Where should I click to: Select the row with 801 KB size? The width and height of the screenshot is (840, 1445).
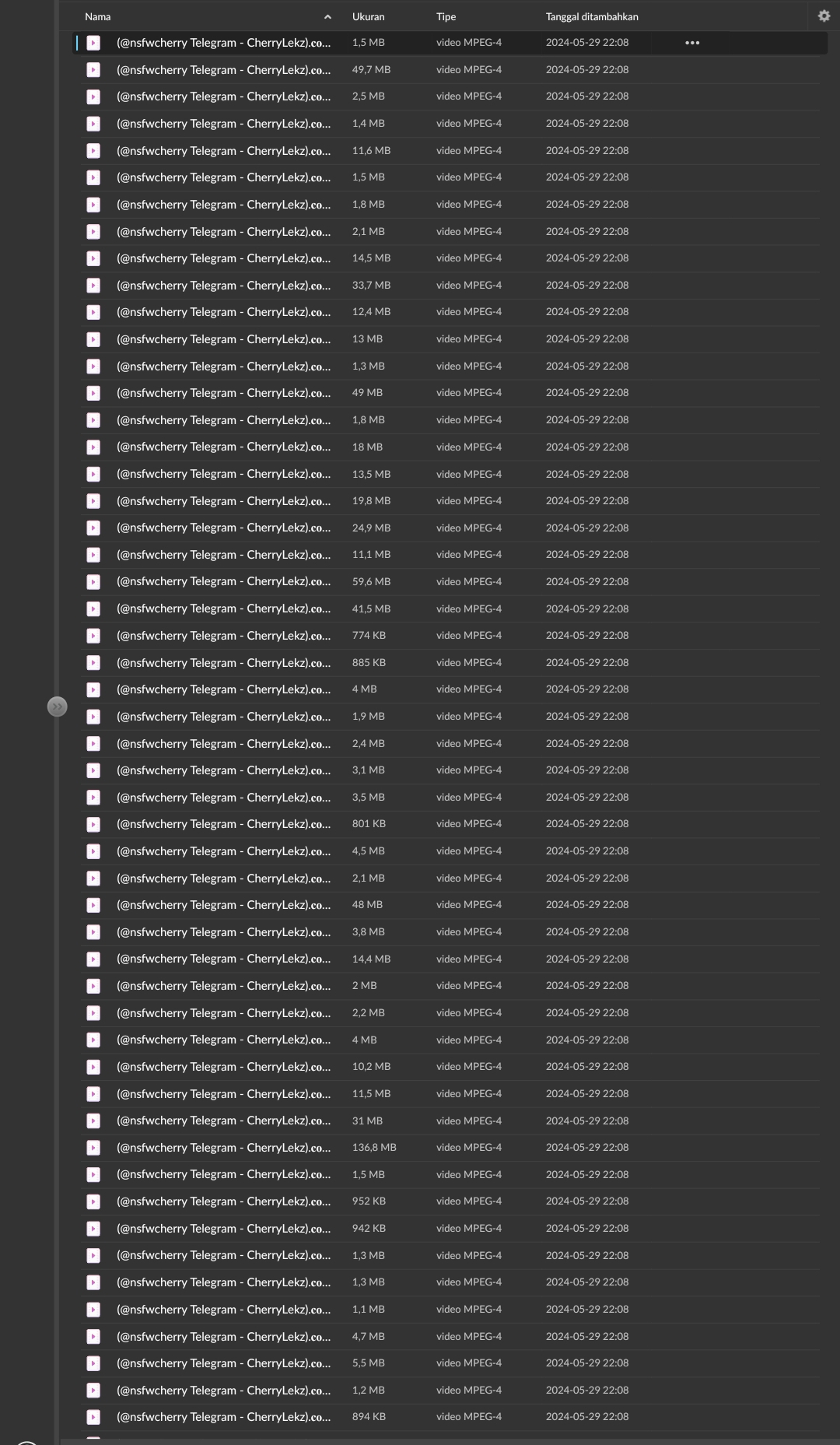451,824
